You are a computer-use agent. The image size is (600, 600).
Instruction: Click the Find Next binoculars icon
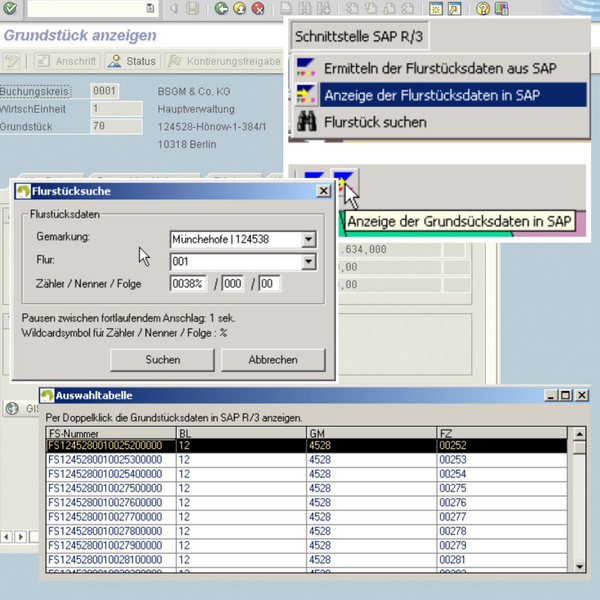(x=323, y=8)
